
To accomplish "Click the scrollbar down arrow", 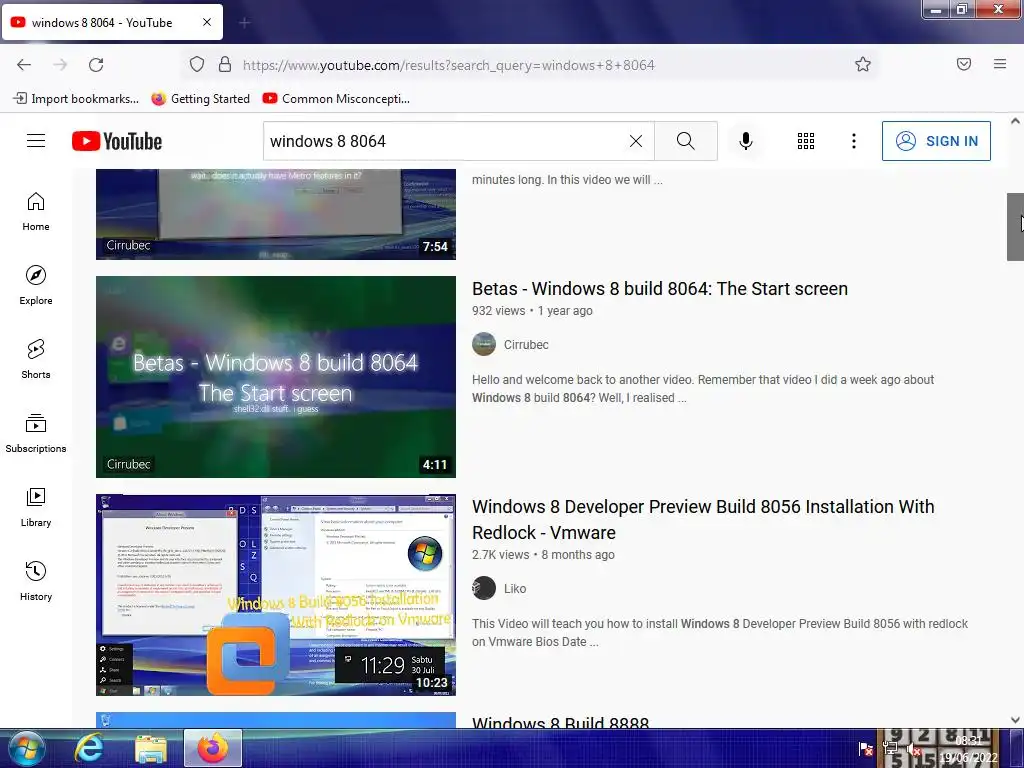I will point(1015,720).
